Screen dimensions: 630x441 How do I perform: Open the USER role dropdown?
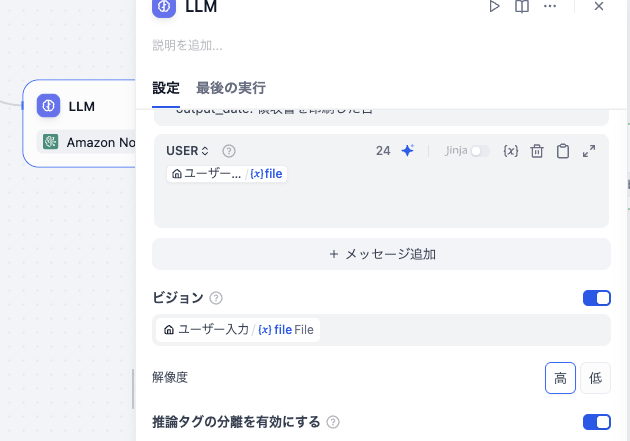187,151
